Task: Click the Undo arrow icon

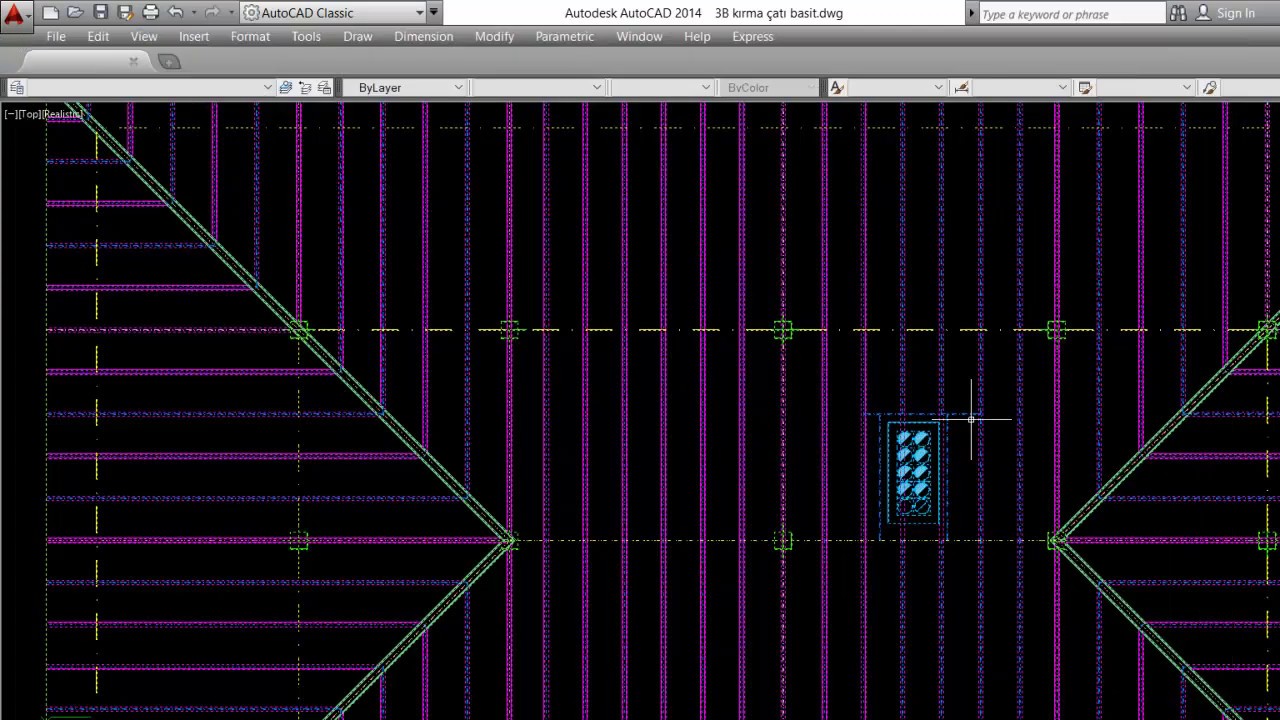Action: click(x=175, y=13)
